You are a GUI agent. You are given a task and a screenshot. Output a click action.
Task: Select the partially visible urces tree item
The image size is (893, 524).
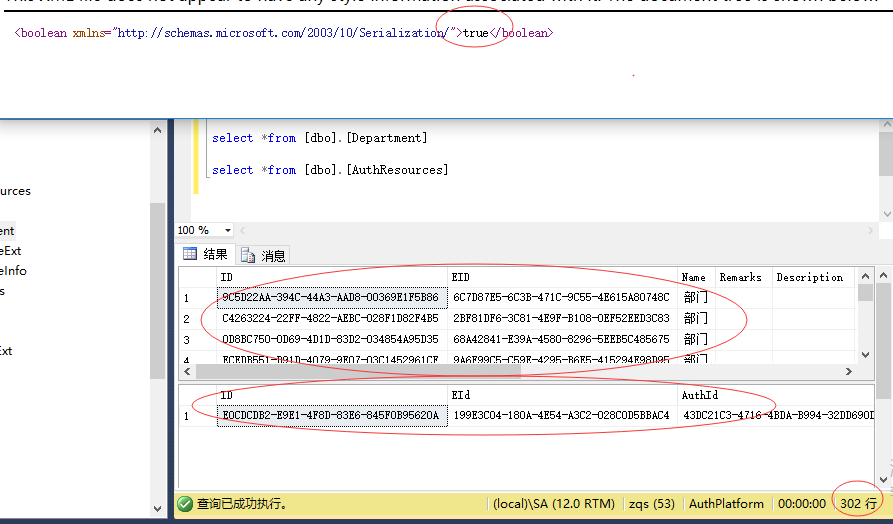(x=15, y=191)
